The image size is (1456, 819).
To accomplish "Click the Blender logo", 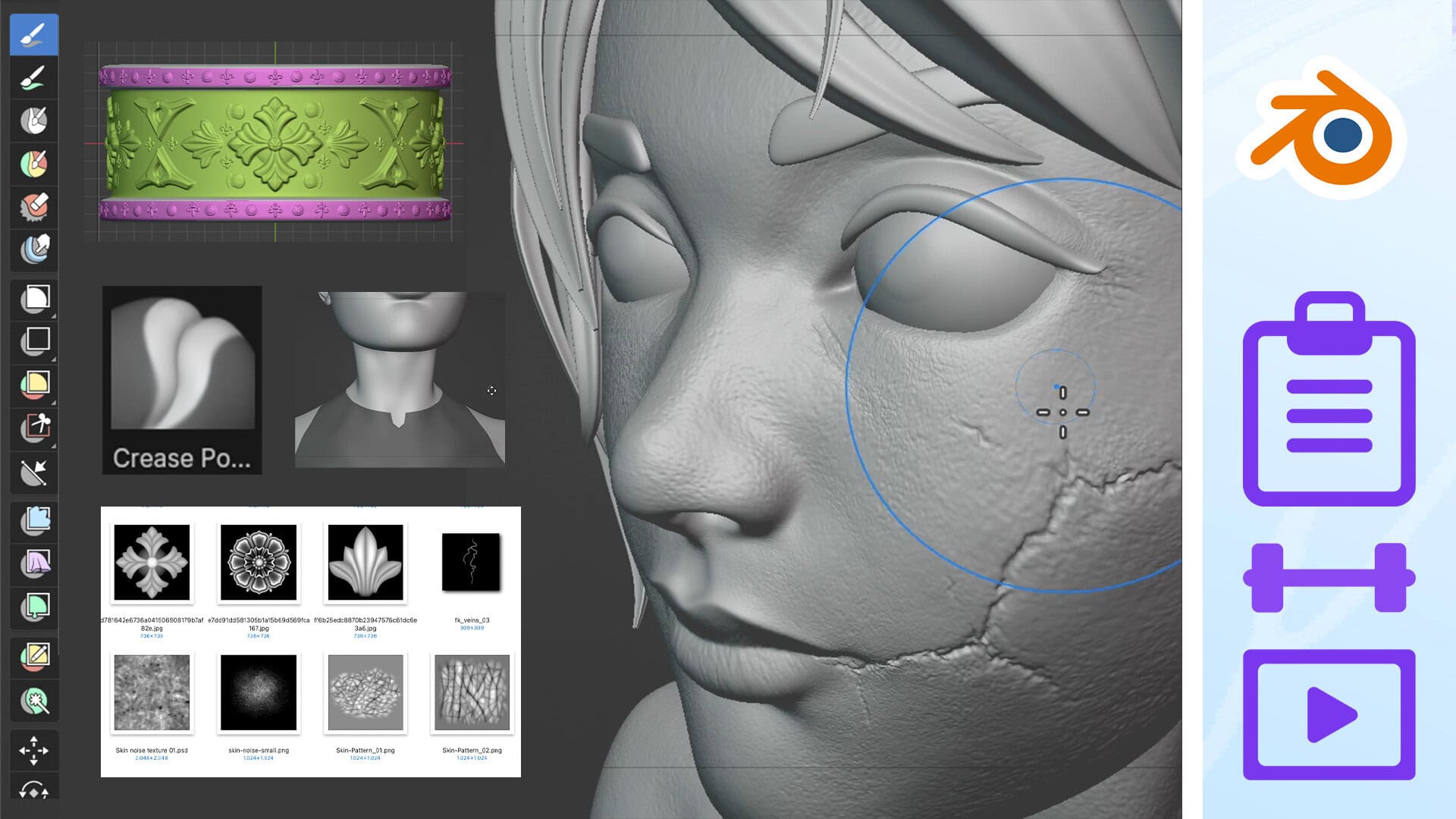I will [x=1321, y=127].
